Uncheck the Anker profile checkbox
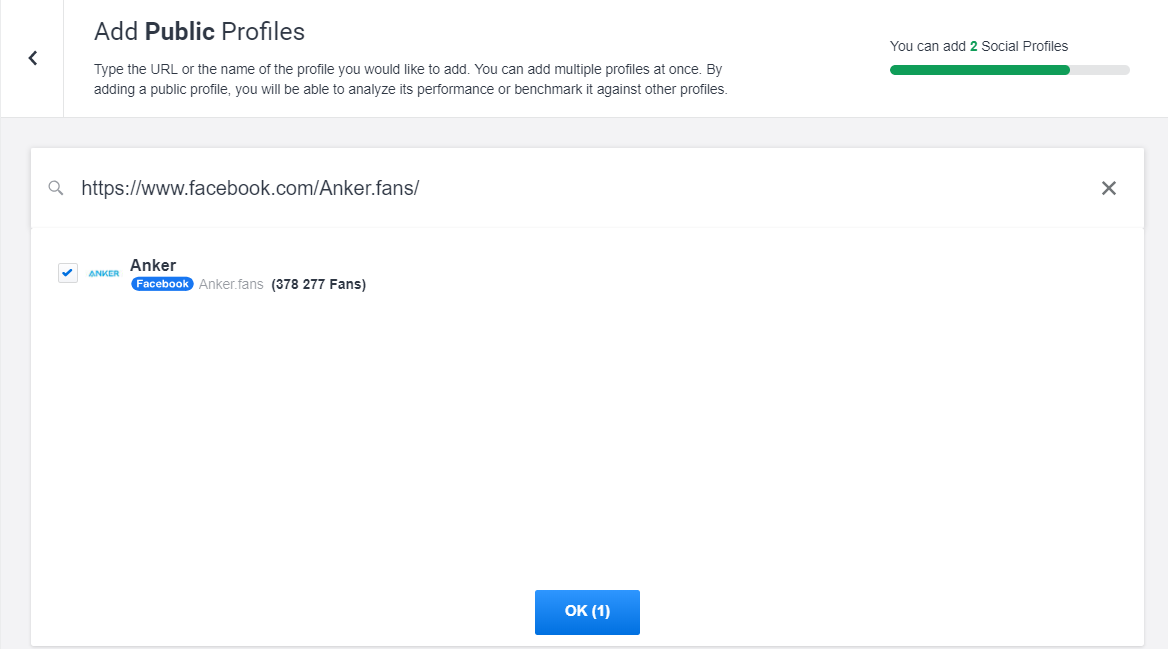Image resolution: width=1168 pixels, height=649 pixels. [x=68, y=273]
